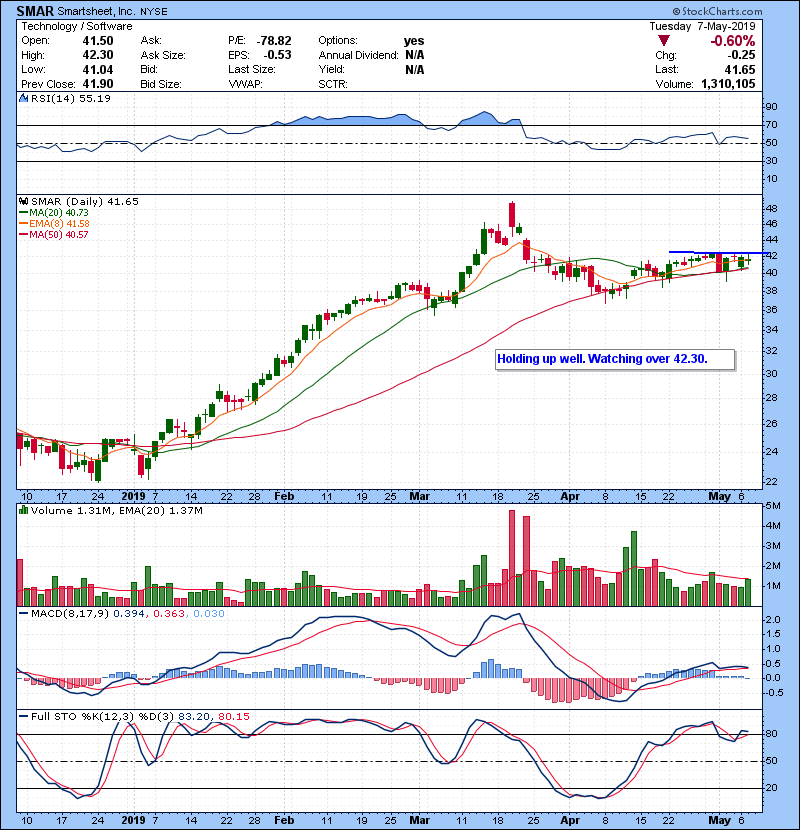The height and width of the screenshot is (830, 800).
Task: Click the SCTR label
Action: (333, 84)
